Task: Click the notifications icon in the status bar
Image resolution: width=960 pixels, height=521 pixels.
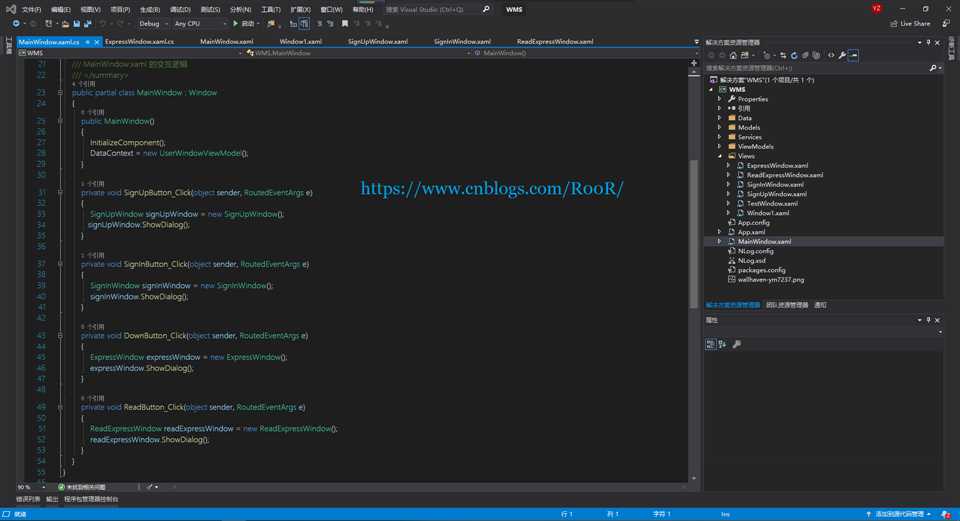Action: coord(947,514)
